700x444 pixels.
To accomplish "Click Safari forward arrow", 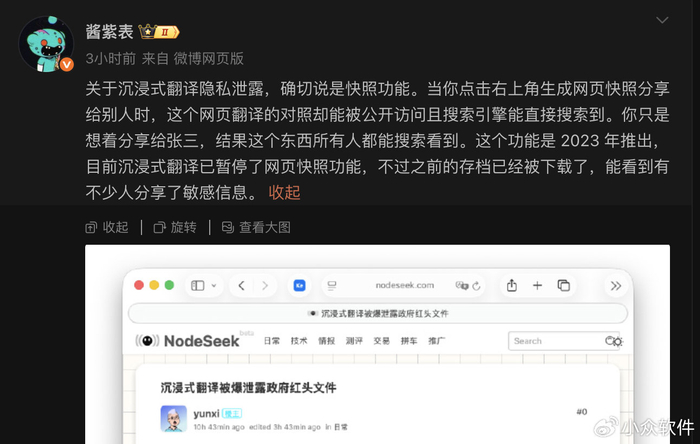I will (x=265, y=286).
